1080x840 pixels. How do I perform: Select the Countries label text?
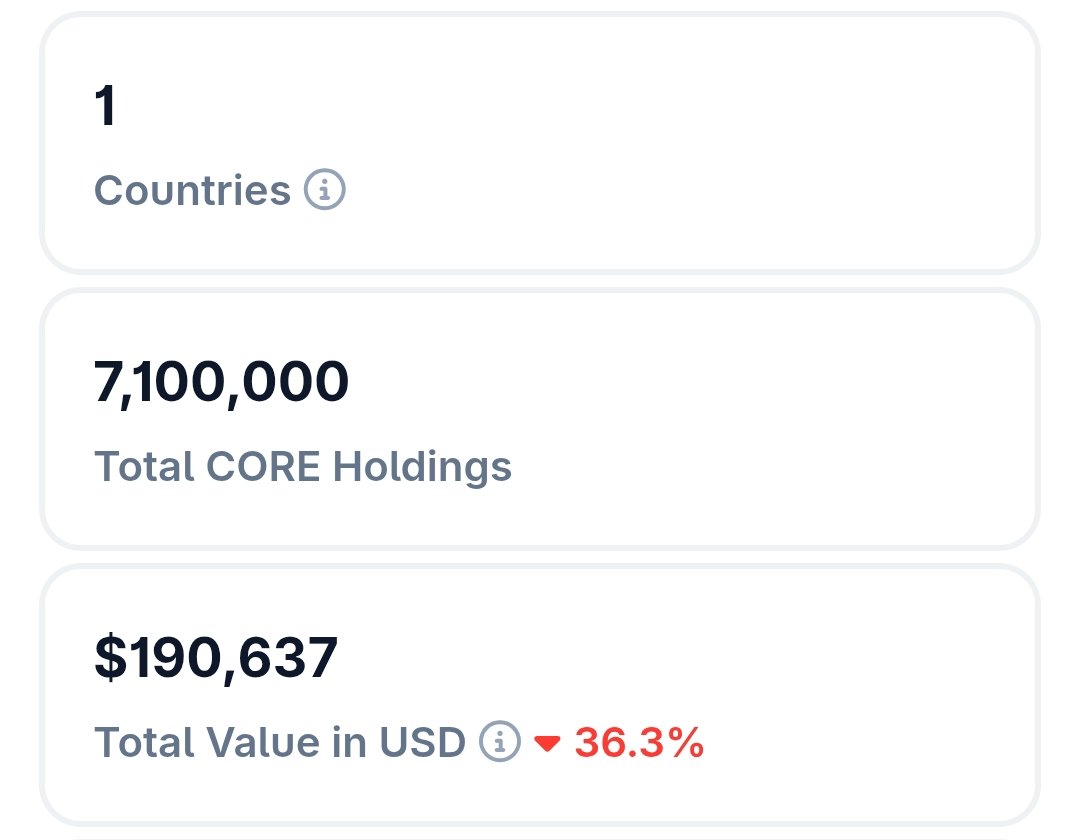point(192,190)
